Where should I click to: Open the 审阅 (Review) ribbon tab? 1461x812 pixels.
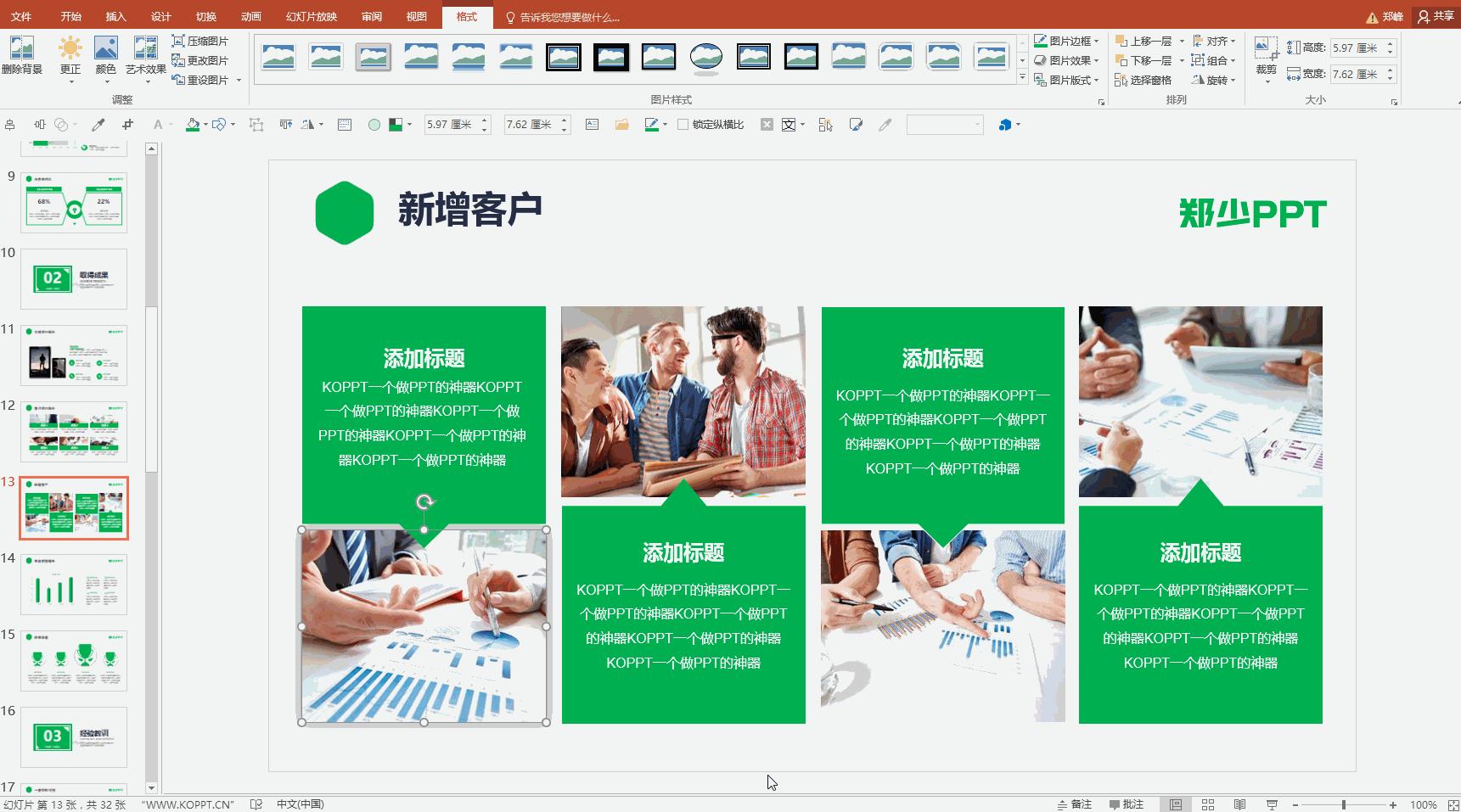[371, 15]
